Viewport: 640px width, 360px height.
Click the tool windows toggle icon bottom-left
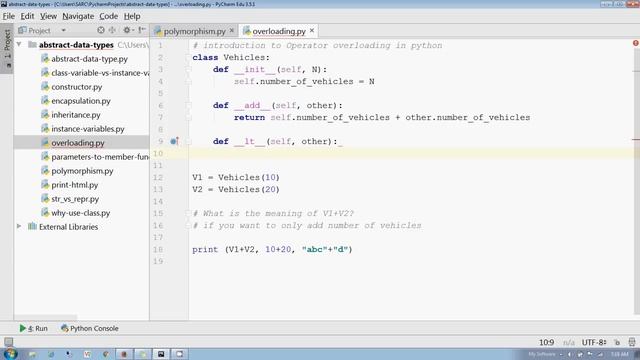click(x=8, y=342)
